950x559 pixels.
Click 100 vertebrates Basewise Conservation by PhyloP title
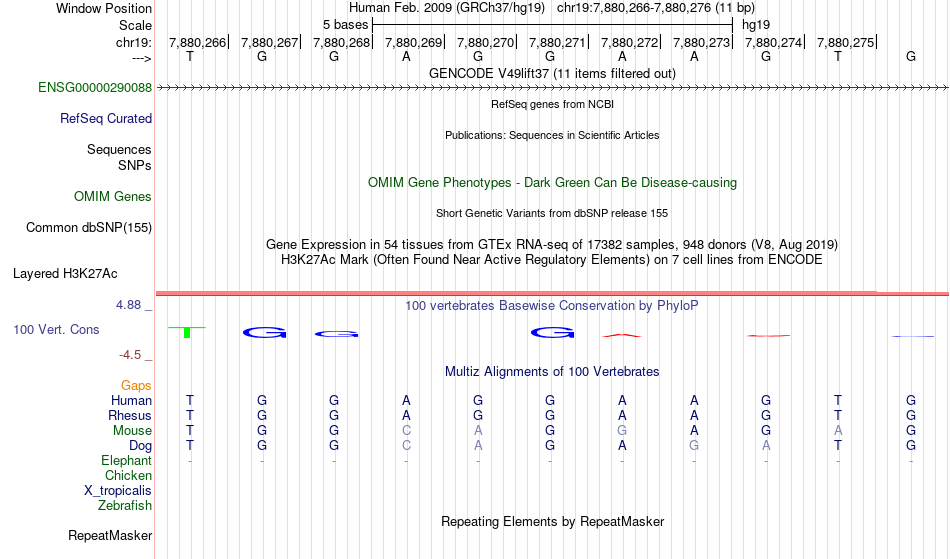click(x=552, y=306)
